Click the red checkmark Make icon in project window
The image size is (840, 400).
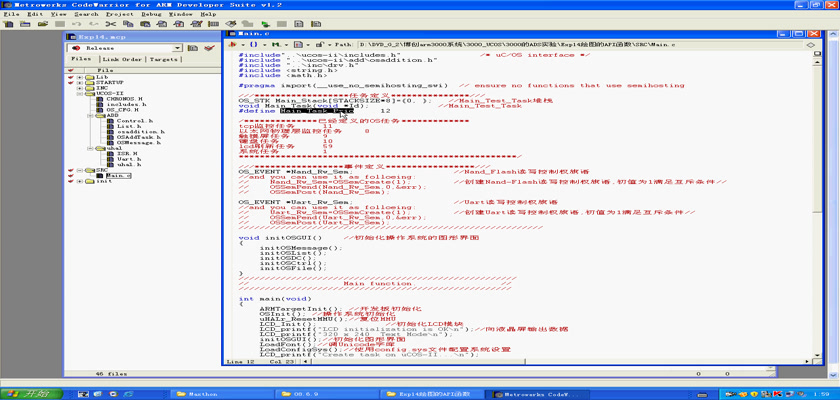[209, 48]
